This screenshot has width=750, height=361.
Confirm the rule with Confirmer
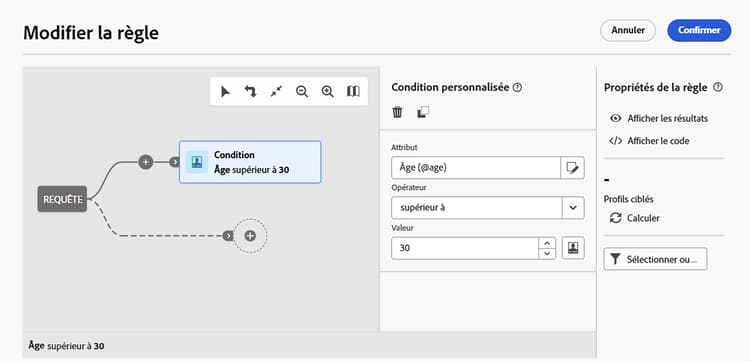click(699, 30)
